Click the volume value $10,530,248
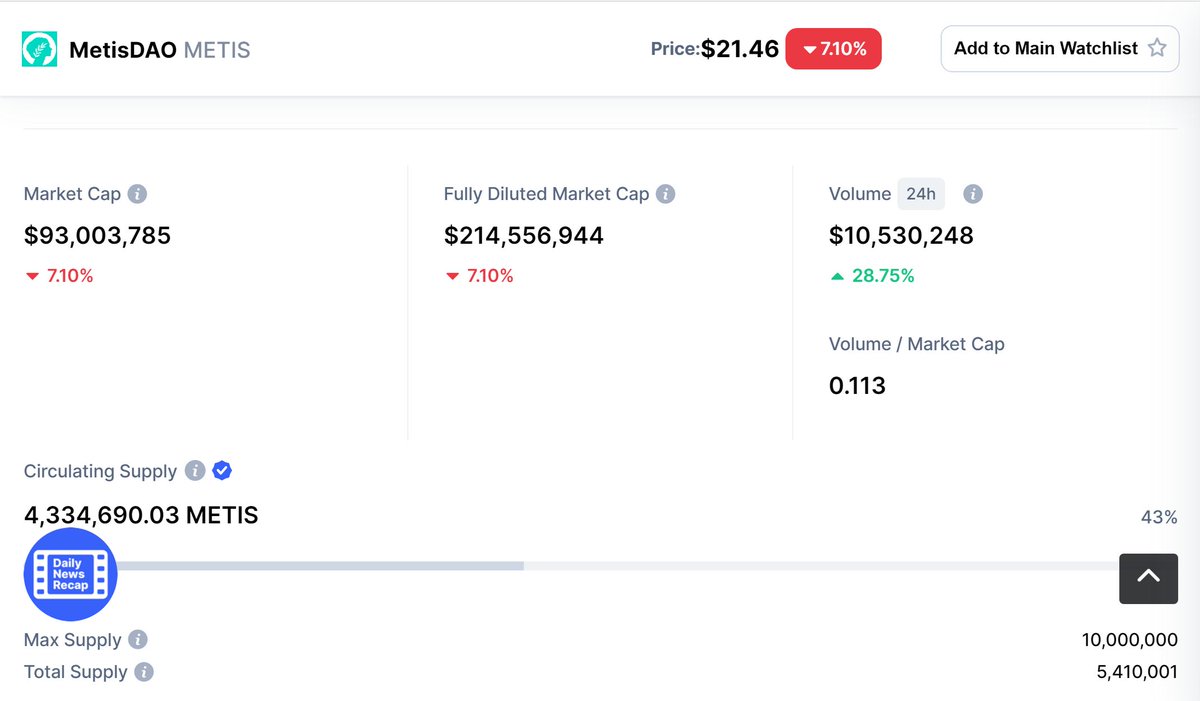The height and width of the screenshot is (701, 1200). point(901,236)
